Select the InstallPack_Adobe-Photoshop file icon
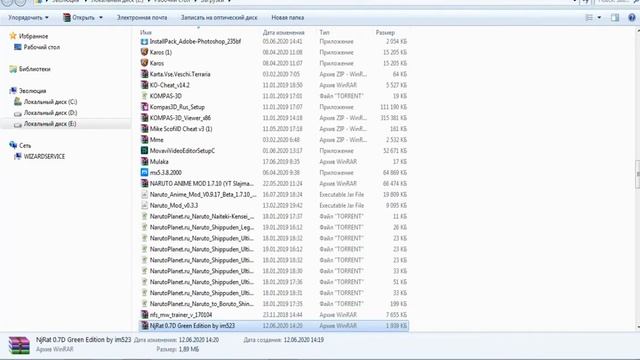The width and height of the screenshot is (640, 360). pos(144,42)
